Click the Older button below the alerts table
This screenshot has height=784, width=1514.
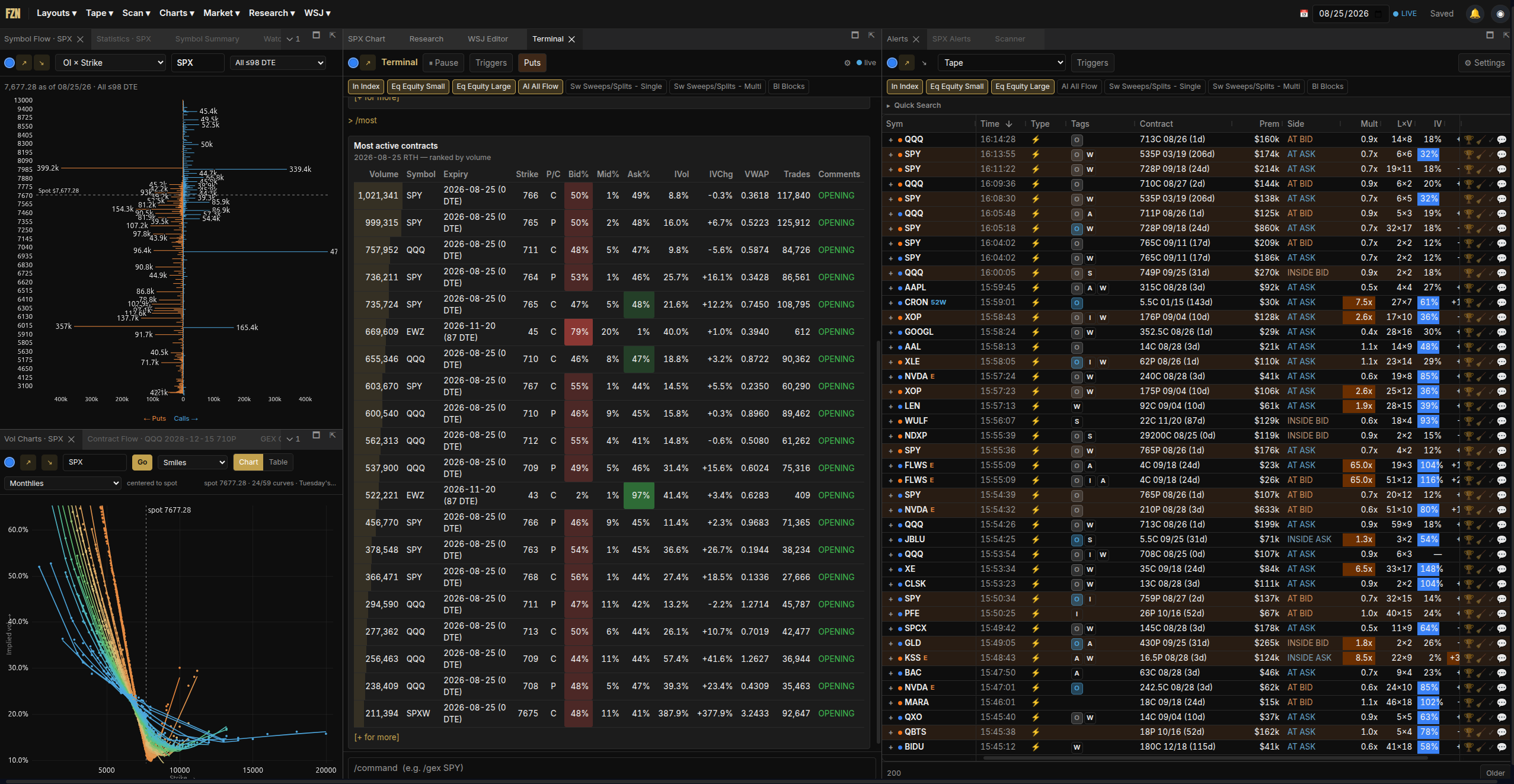tap(1495, 773)
